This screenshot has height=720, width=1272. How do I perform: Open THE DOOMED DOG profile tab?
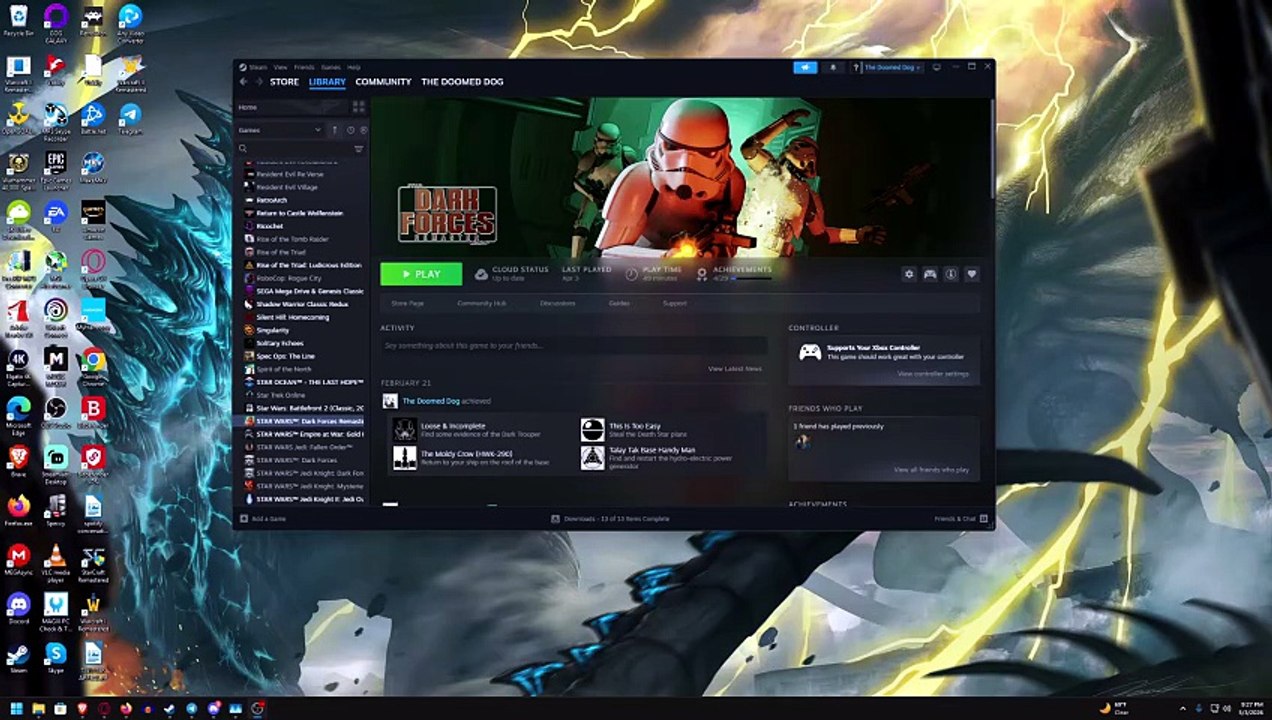point(462,82)
